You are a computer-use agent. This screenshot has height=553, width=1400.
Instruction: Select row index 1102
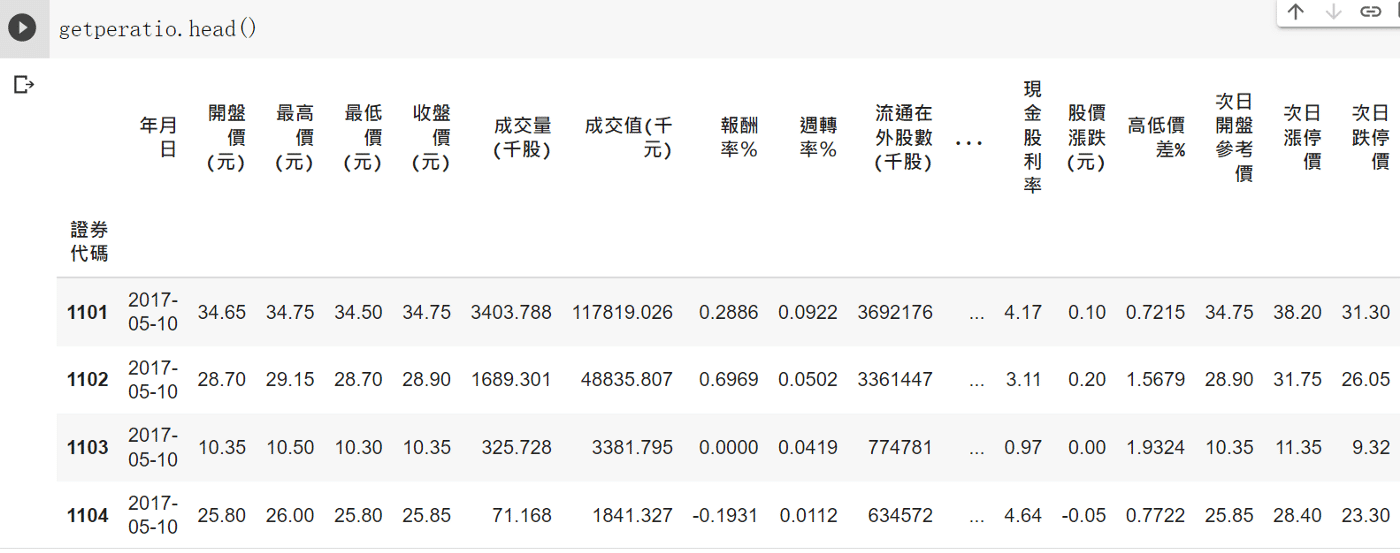[x=87, y=380]
